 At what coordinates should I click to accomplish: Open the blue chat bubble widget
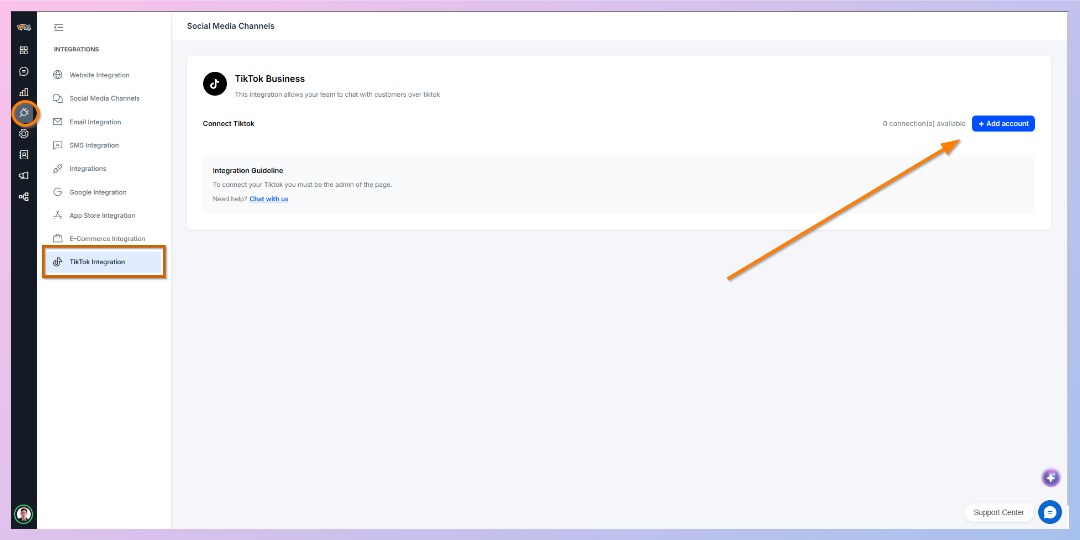[1050, 512]
